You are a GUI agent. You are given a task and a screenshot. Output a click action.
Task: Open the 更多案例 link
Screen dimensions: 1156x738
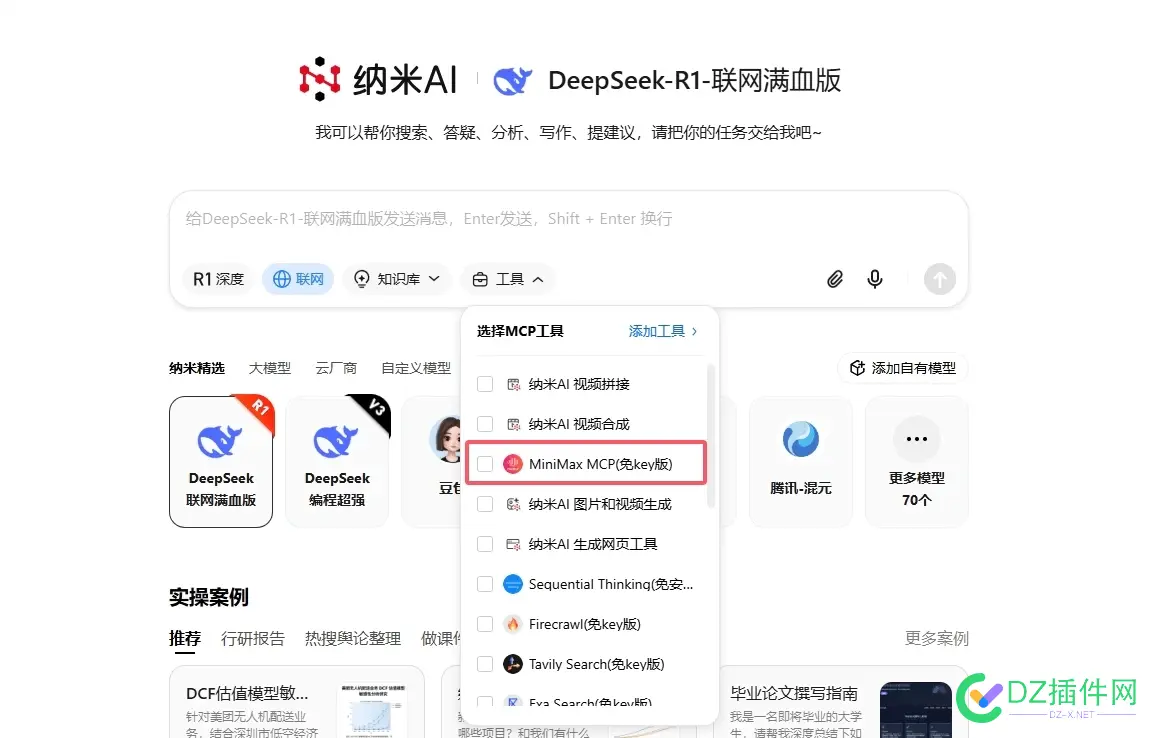point(936,637)
